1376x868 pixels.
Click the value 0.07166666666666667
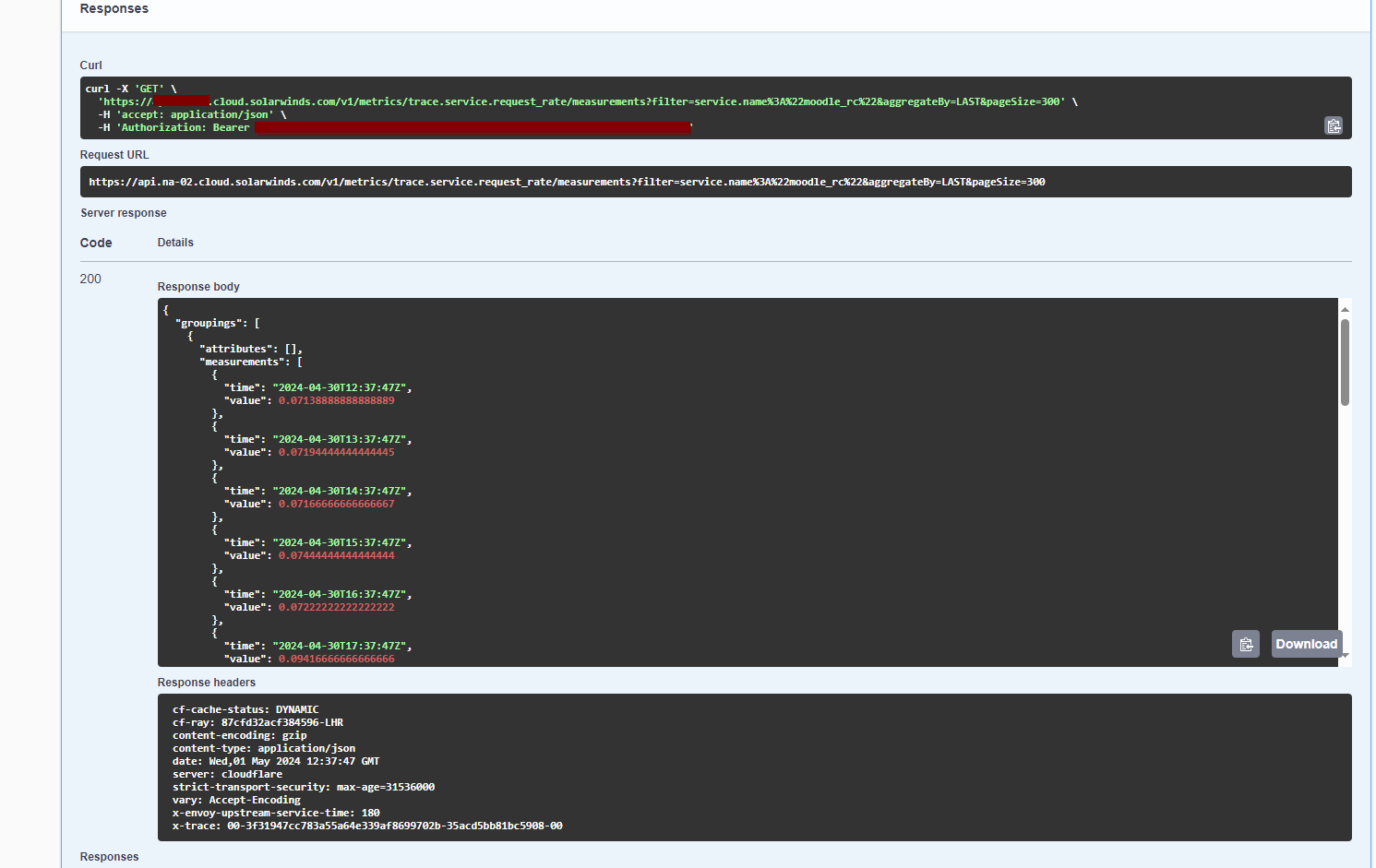click(337, 504)
